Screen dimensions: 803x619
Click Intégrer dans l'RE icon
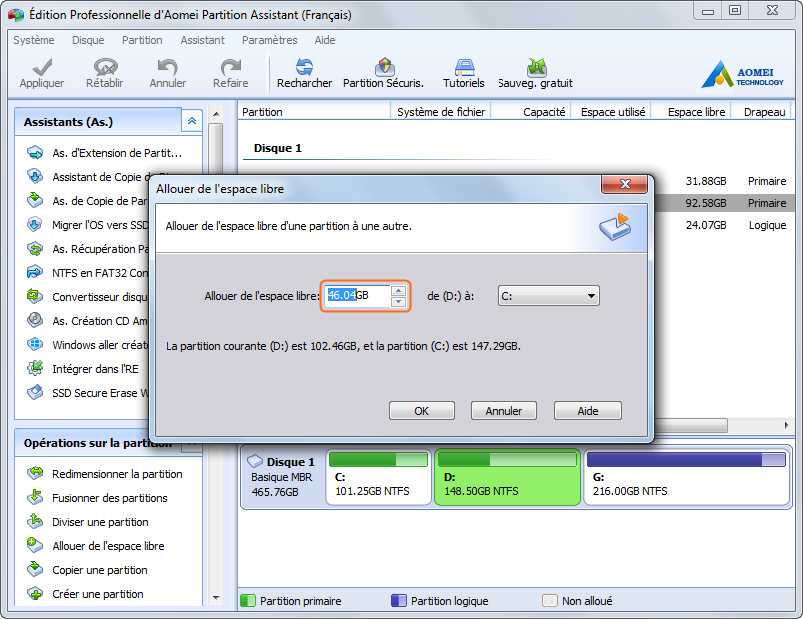click(35, 369)
